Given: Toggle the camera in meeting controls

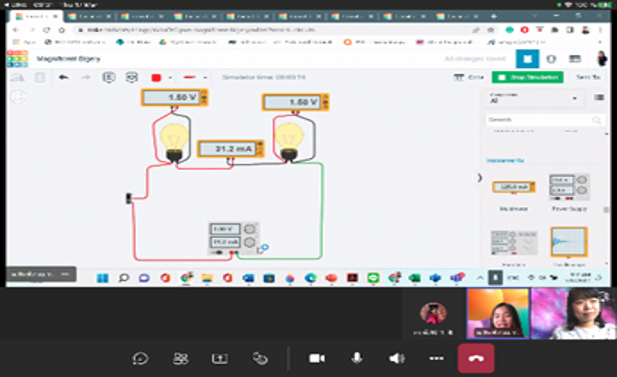Looking at the screenshot, I should pyautogui.click(x=317, y=358).
